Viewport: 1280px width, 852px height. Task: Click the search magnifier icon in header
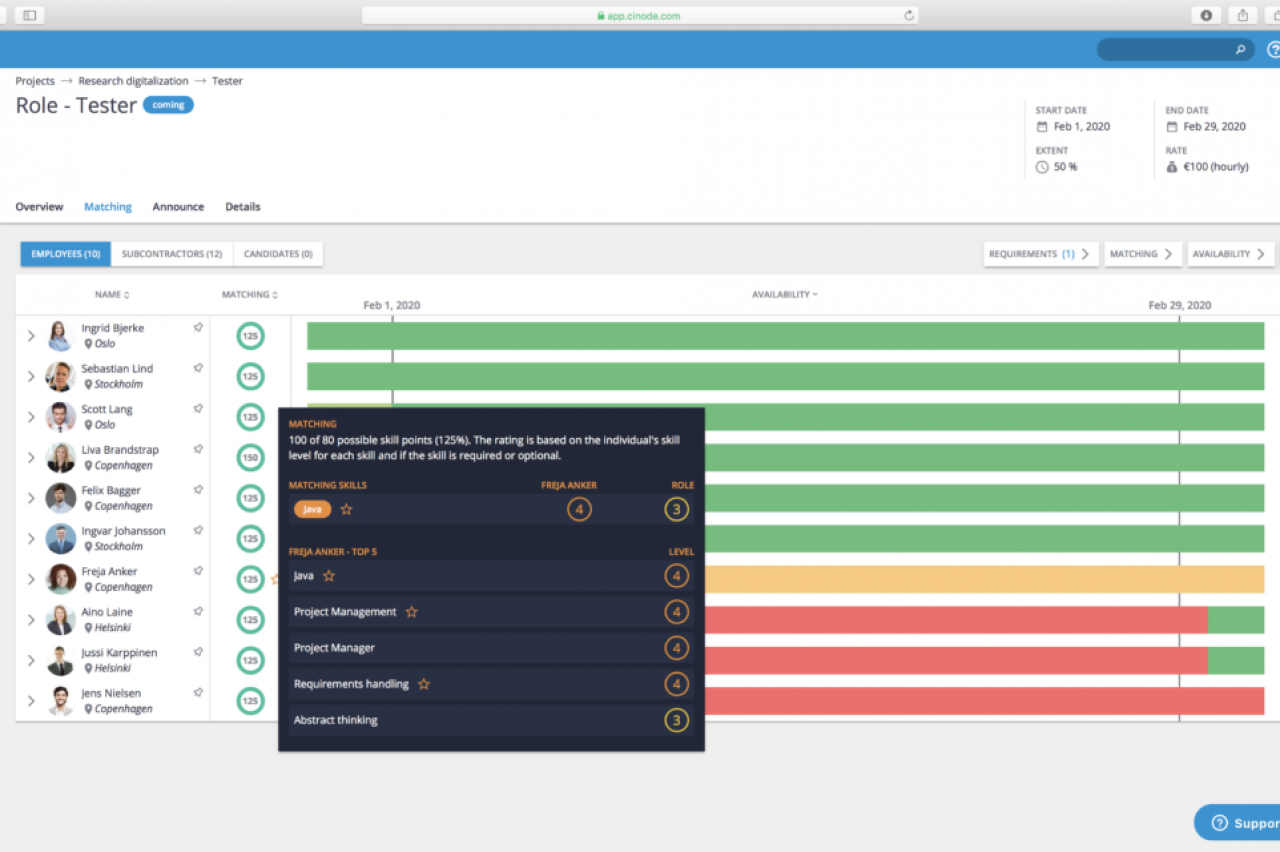click(x=1240, y=49)
